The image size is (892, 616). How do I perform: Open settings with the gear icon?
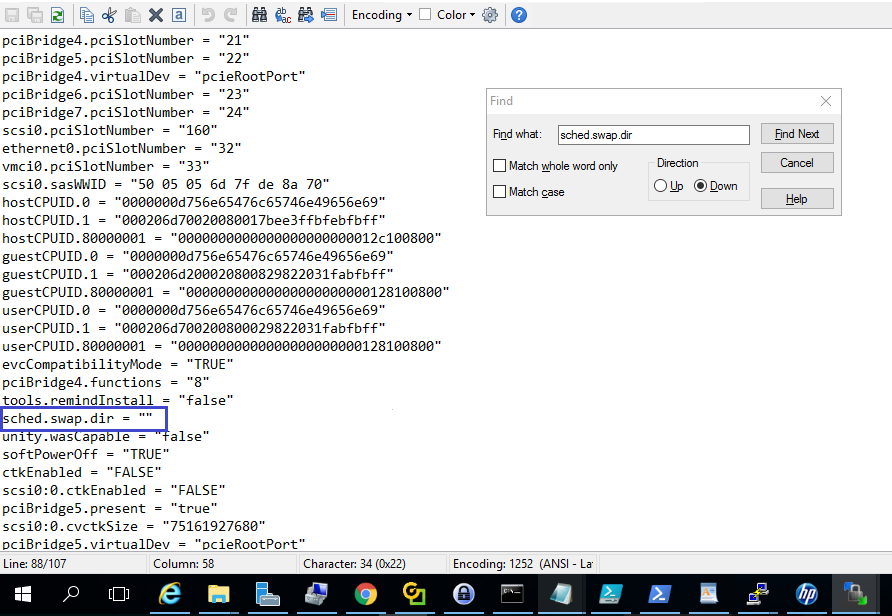490,15
